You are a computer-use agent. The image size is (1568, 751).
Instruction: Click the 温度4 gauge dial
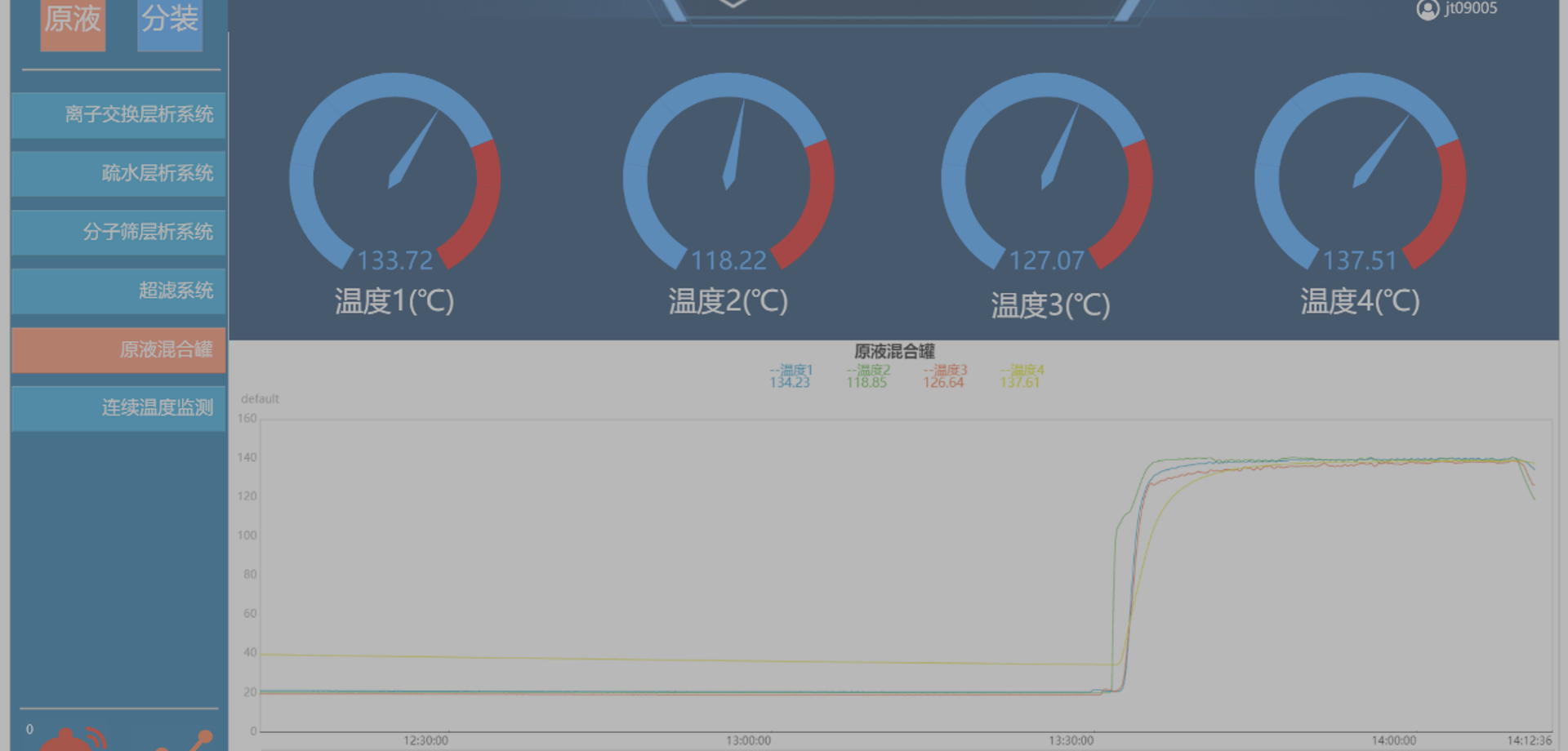coord(1360,173)
